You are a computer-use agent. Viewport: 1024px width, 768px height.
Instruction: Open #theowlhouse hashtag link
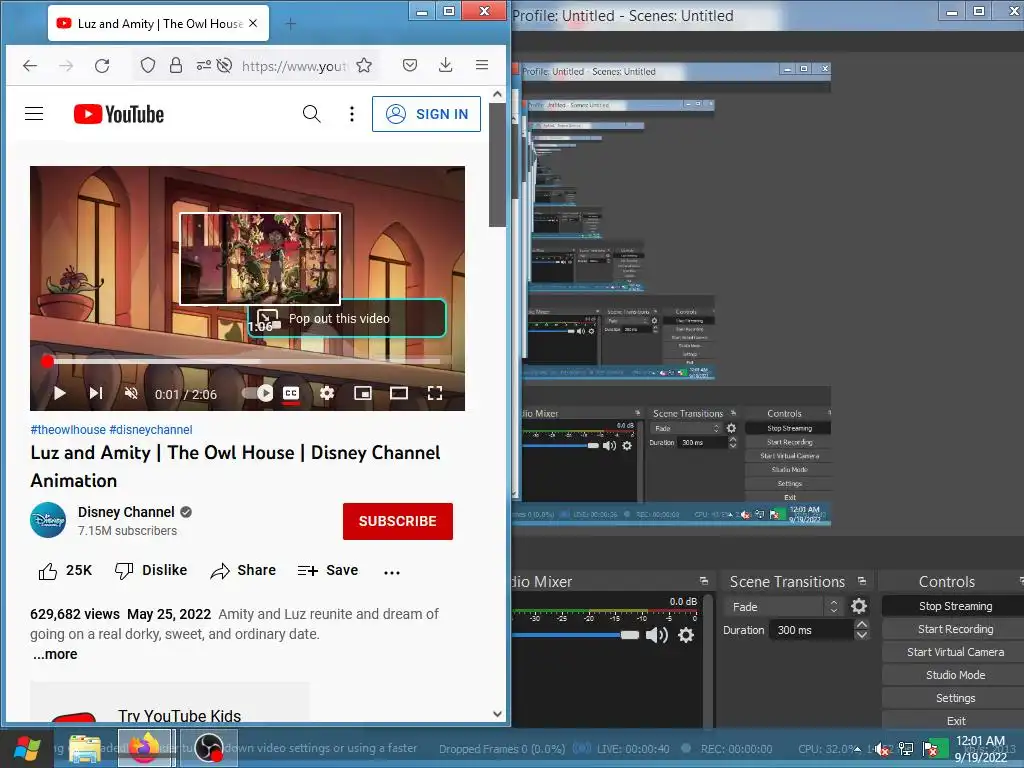pos(68,430)
